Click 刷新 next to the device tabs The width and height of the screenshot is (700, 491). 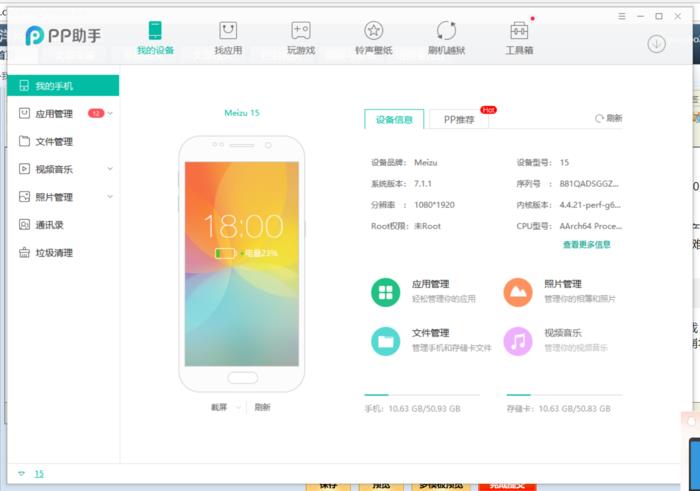click(x=608, y=119)
